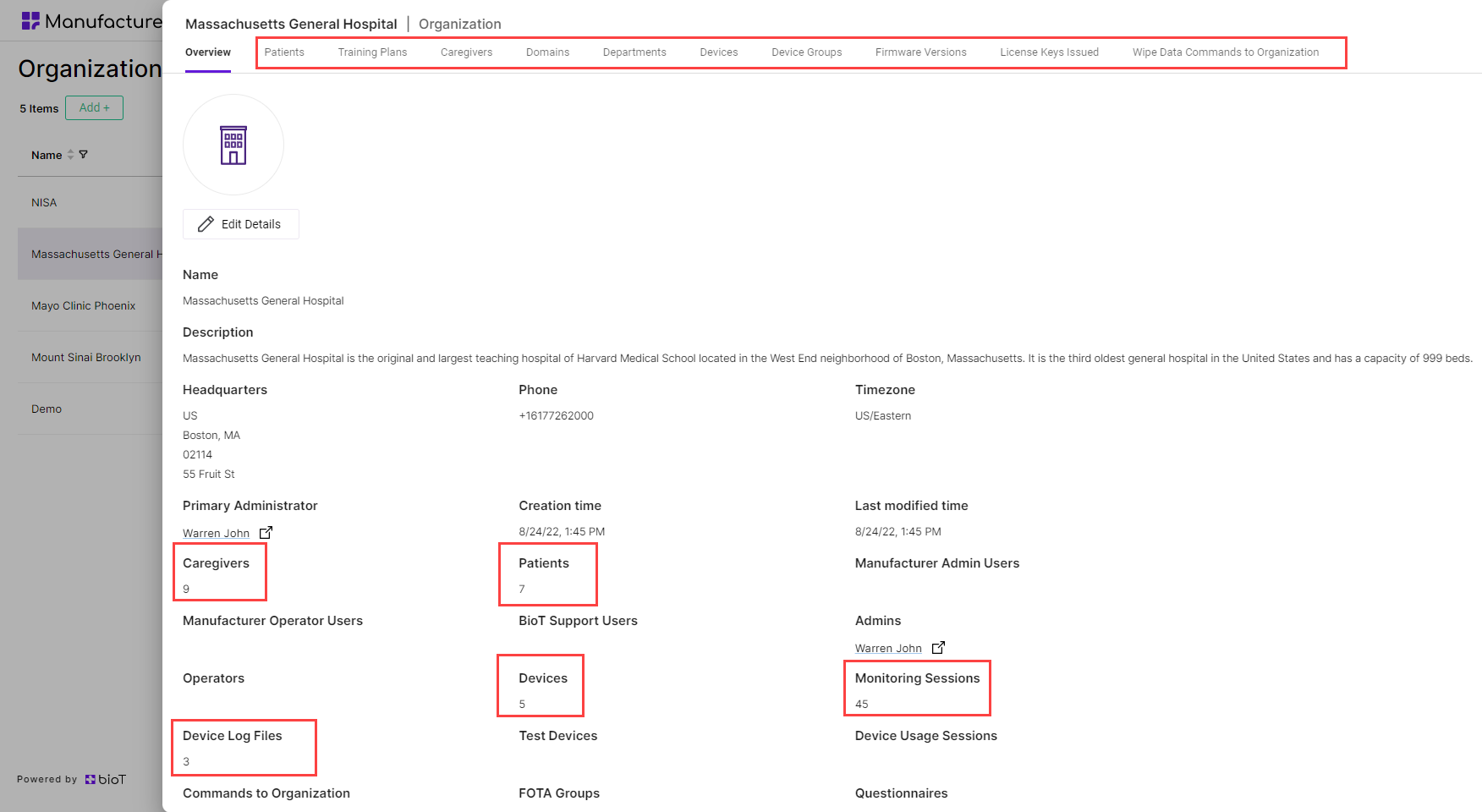Select the Massachusetts General organization row
The height and width of the screenshot is (812, 1482).
90,254
